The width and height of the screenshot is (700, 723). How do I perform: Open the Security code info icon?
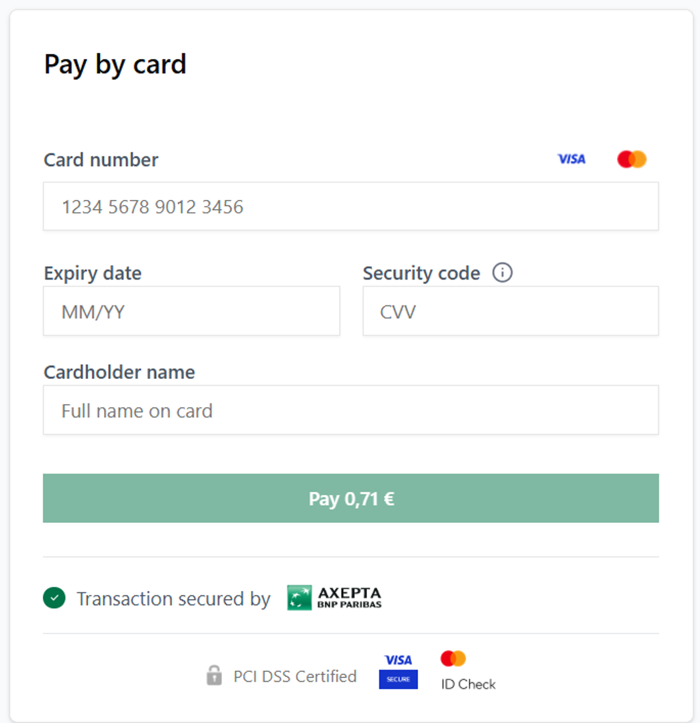coord(502,273)
